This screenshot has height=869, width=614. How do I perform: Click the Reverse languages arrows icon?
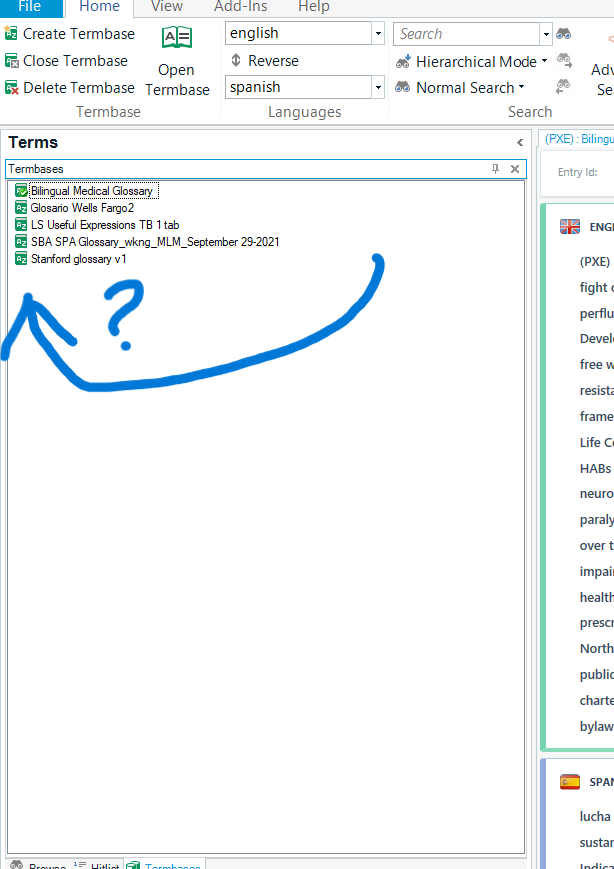click(236, 60)
